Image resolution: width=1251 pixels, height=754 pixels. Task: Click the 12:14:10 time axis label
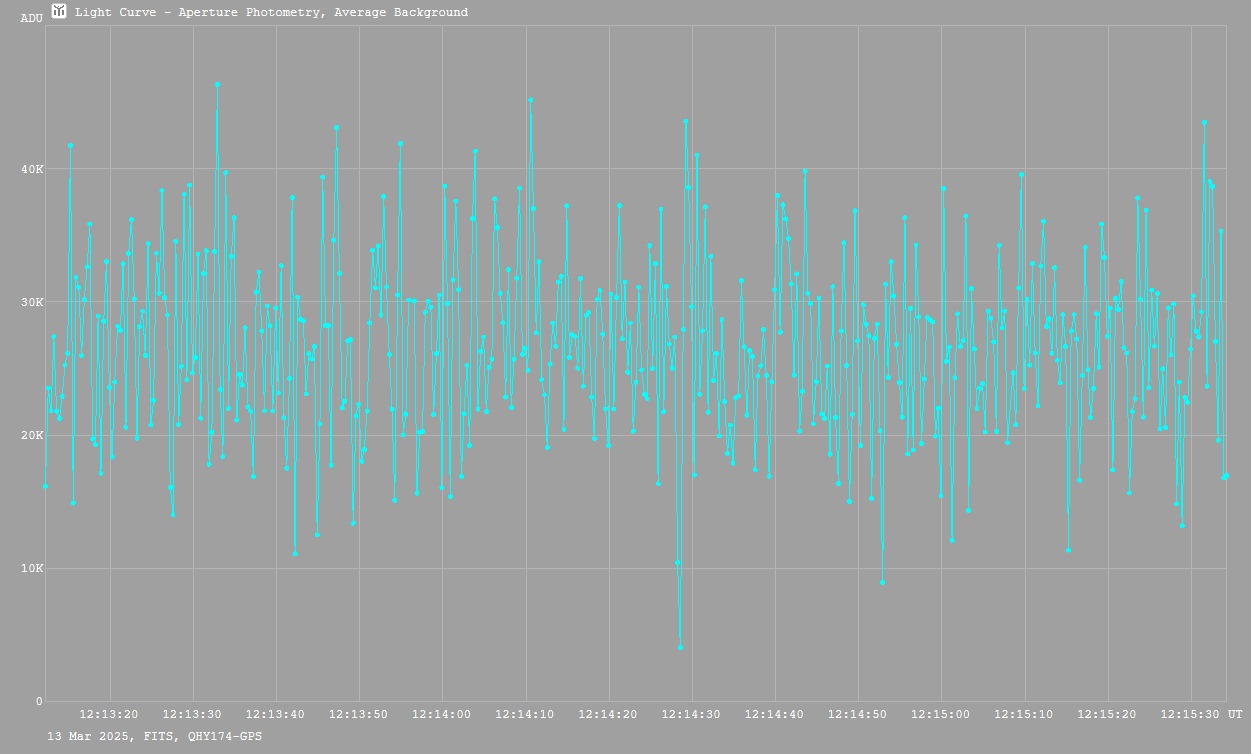tap(525, 714)
